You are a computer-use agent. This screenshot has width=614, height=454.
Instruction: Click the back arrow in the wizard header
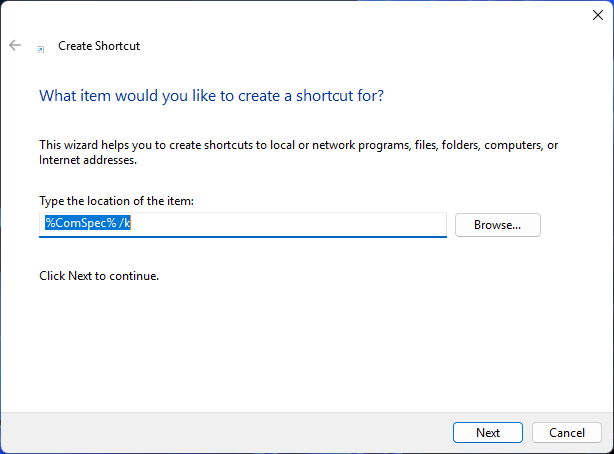[x=15, y=46]
